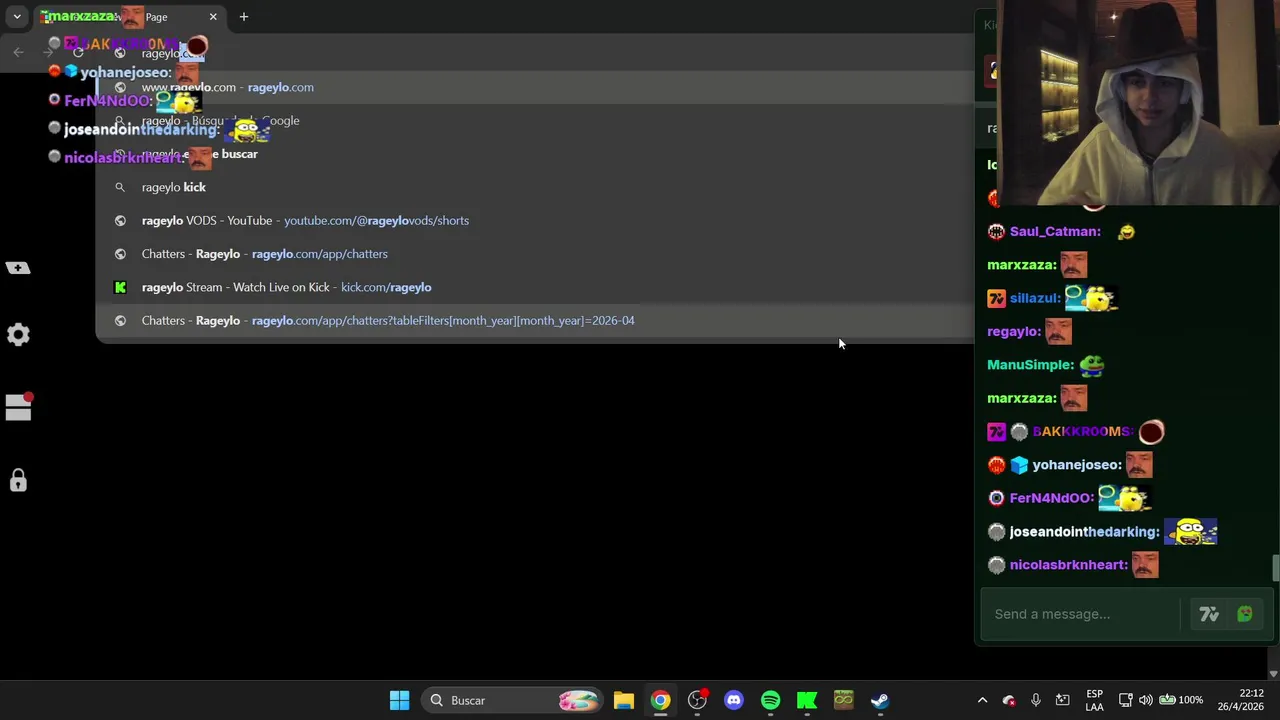Click BAKKROOMS username in chat panel
Image resolution: width=1280 pixels, height=720 pixels.
click(1082, 431)
